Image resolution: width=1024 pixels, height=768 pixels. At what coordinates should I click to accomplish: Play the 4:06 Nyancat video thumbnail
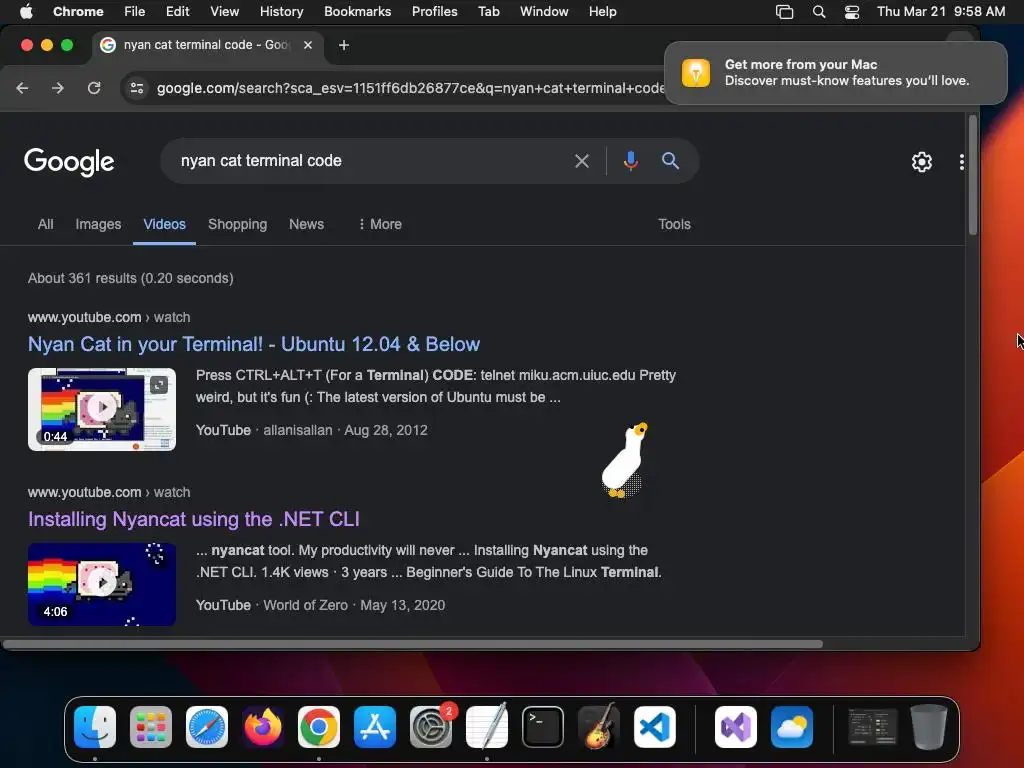[102, 584]
